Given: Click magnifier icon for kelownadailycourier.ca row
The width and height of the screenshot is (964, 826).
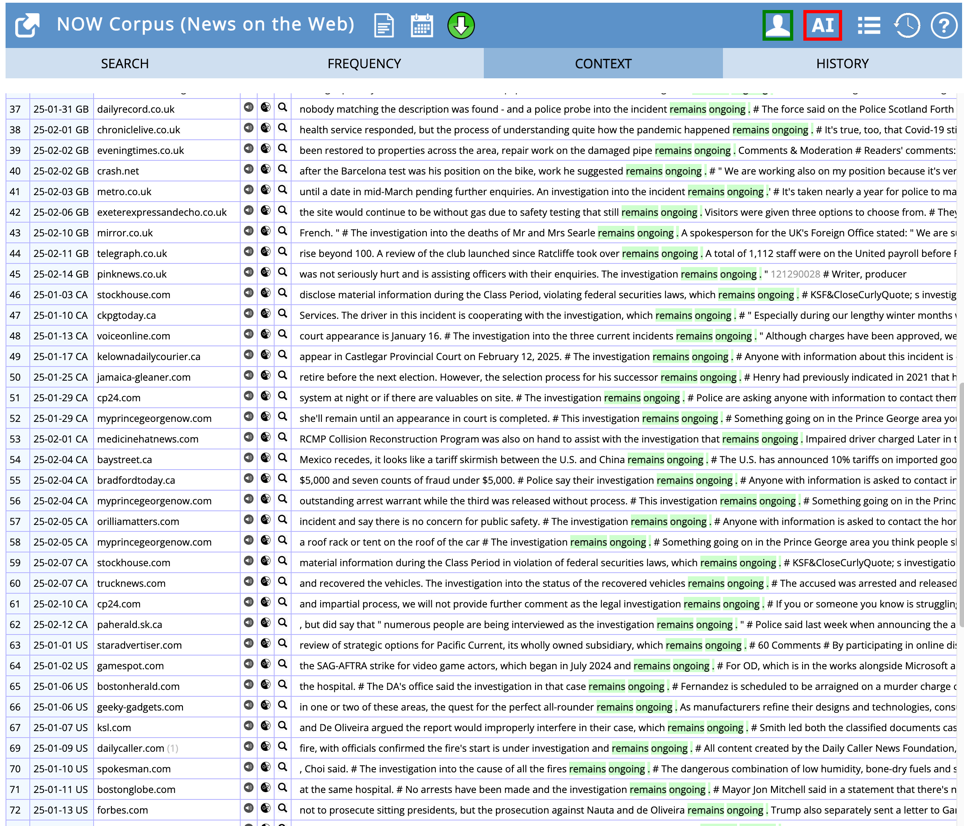Looking at the screenshot, I should (282, 355).
